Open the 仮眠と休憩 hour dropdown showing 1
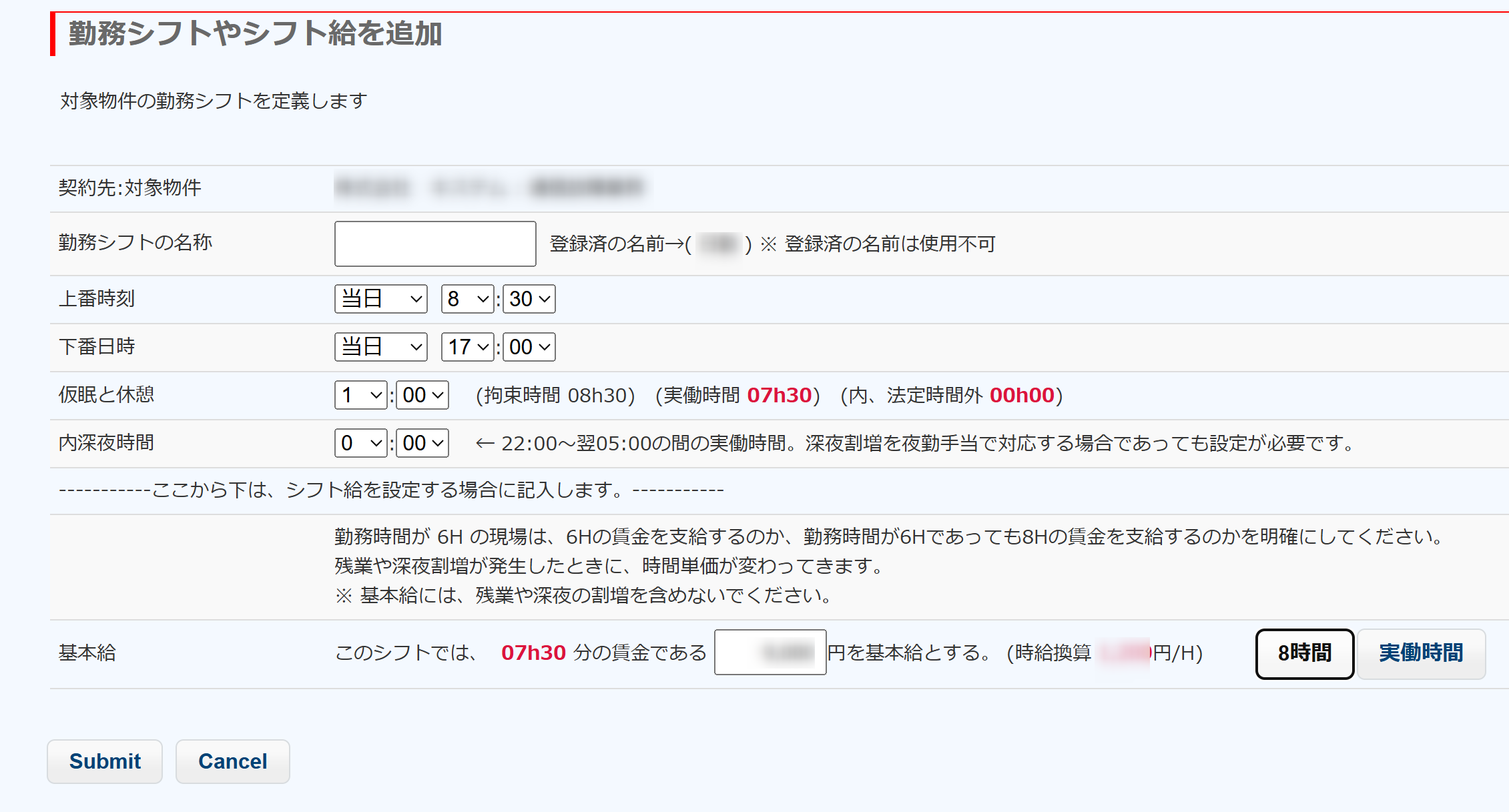The width and height of the screenshot is (1509, 812). (360, 395)
